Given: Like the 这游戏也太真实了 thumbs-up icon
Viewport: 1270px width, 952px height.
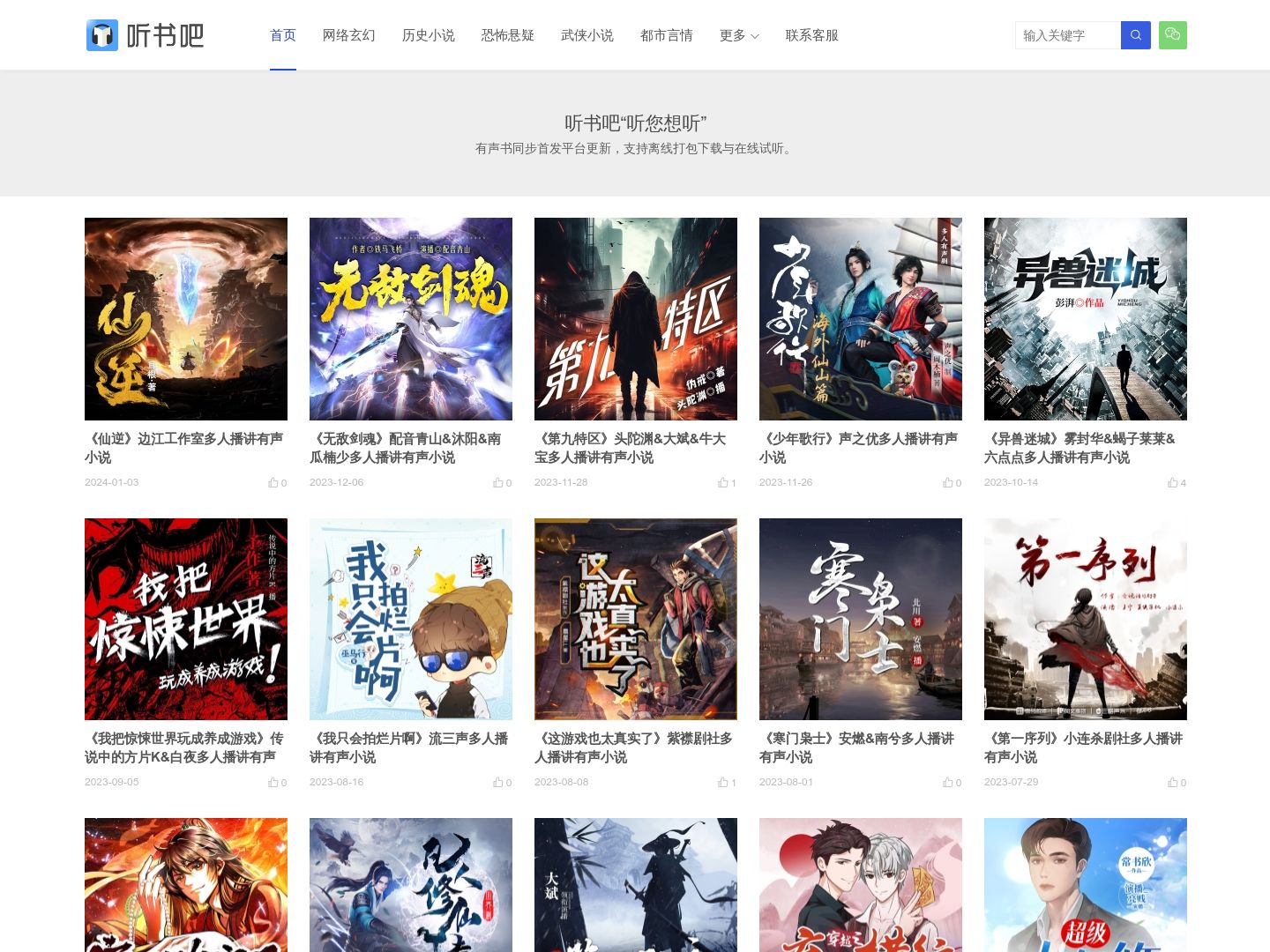Looking at the screenshot, I should 723,782.
